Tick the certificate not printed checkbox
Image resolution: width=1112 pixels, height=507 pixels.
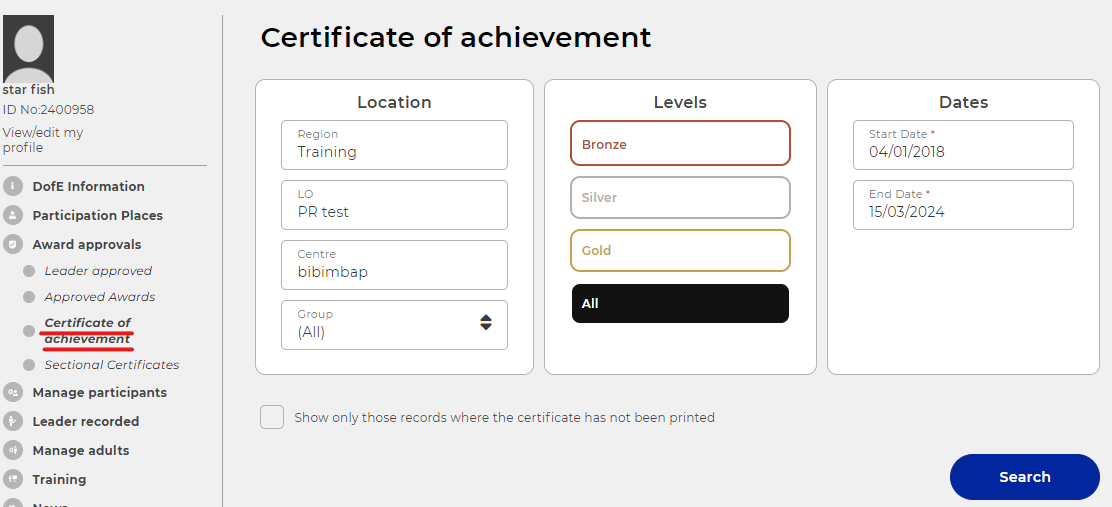272,417
